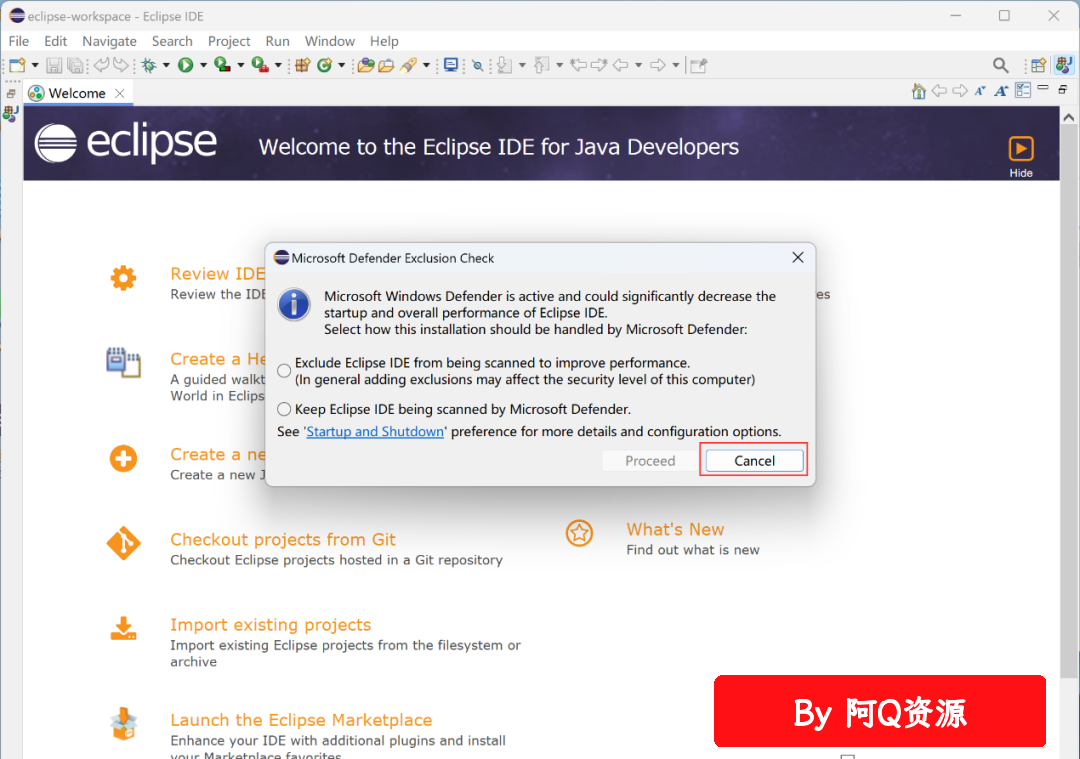Image resolution: width=1080 pixels, height=759 pixels.
Task: Click the Open Type icon
Action: (x=366, y=65)
